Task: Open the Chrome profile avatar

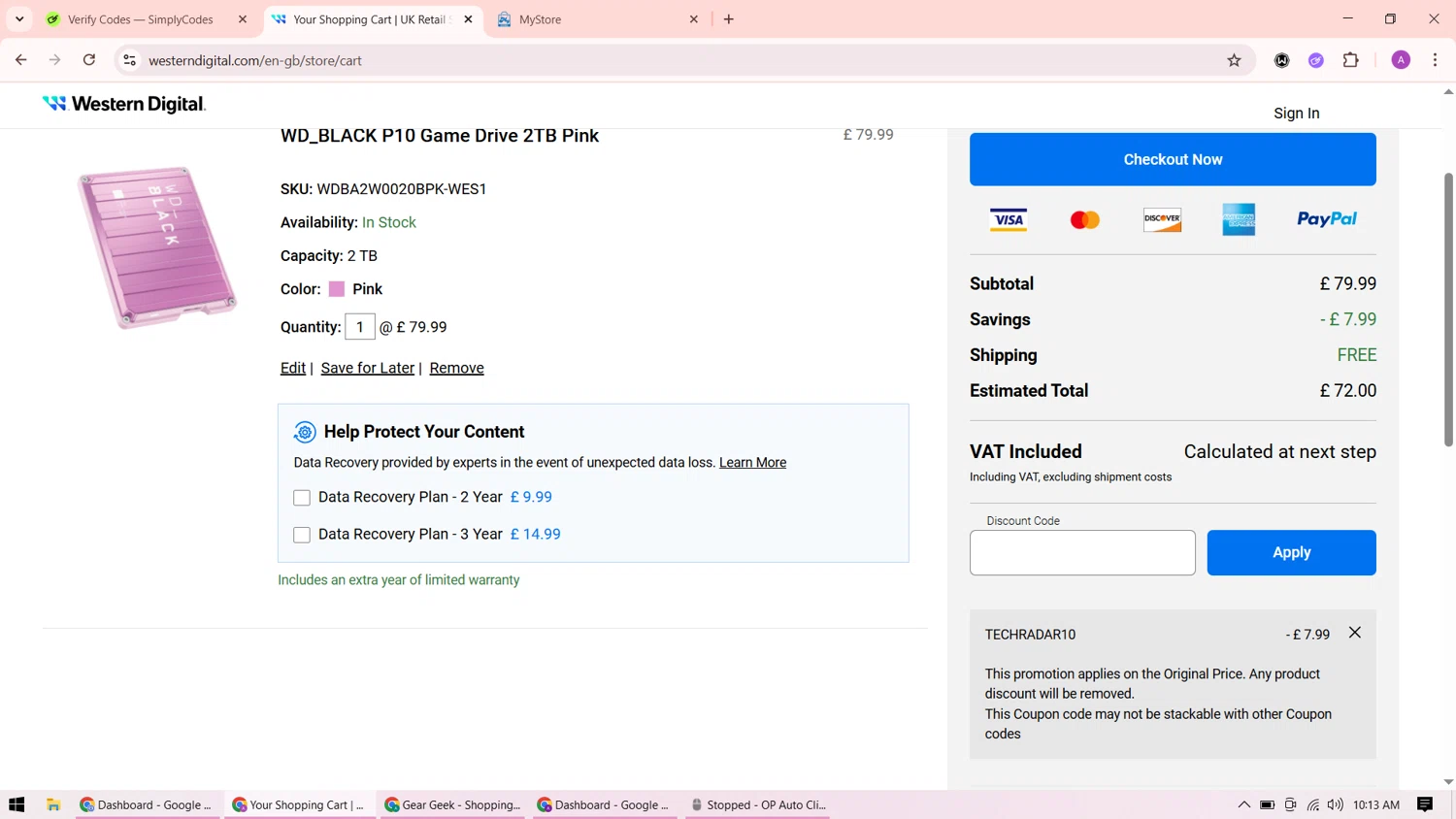Action: click(x=1401, y=60)
